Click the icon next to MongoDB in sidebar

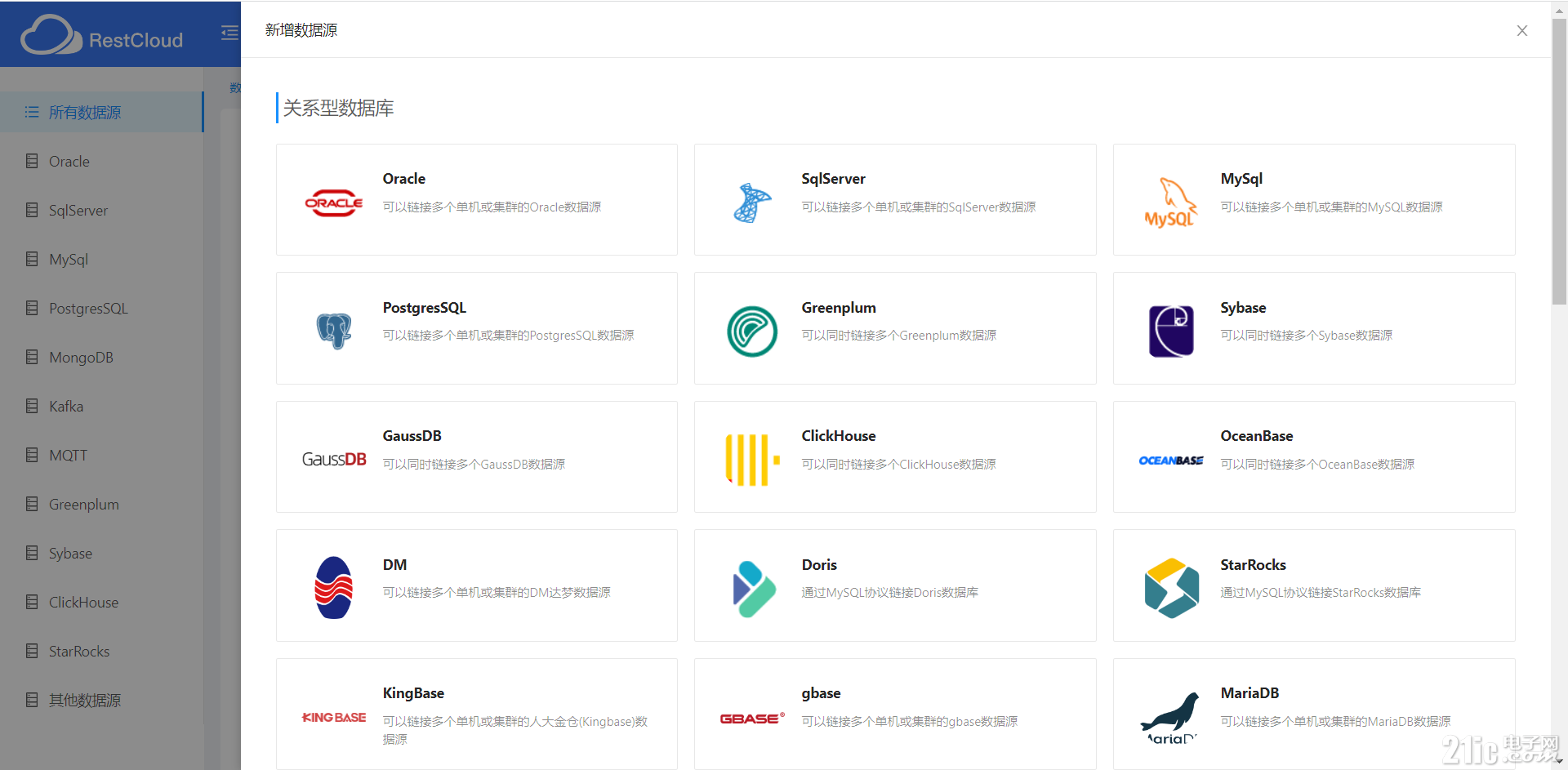(32, 357)
